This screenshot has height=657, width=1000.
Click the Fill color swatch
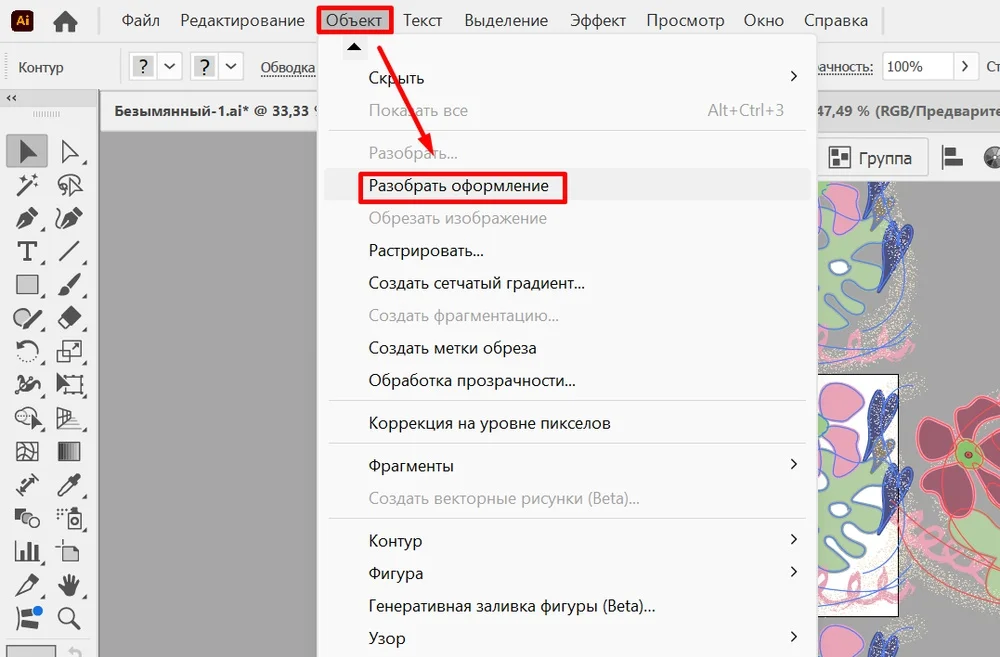pos(31,648)
